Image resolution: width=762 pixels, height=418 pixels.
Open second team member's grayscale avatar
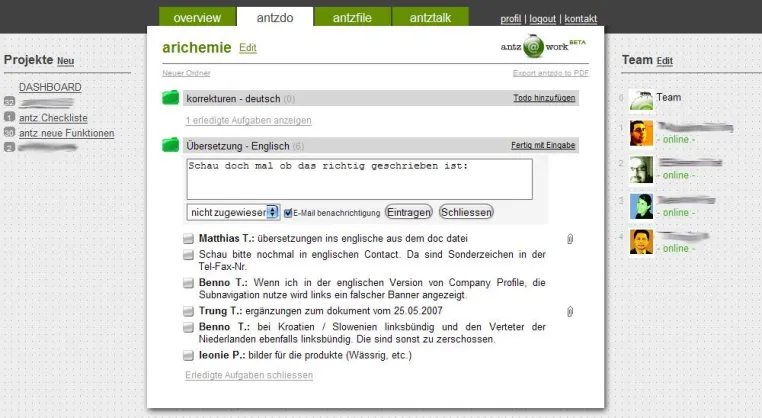click(x=641, y=169)
